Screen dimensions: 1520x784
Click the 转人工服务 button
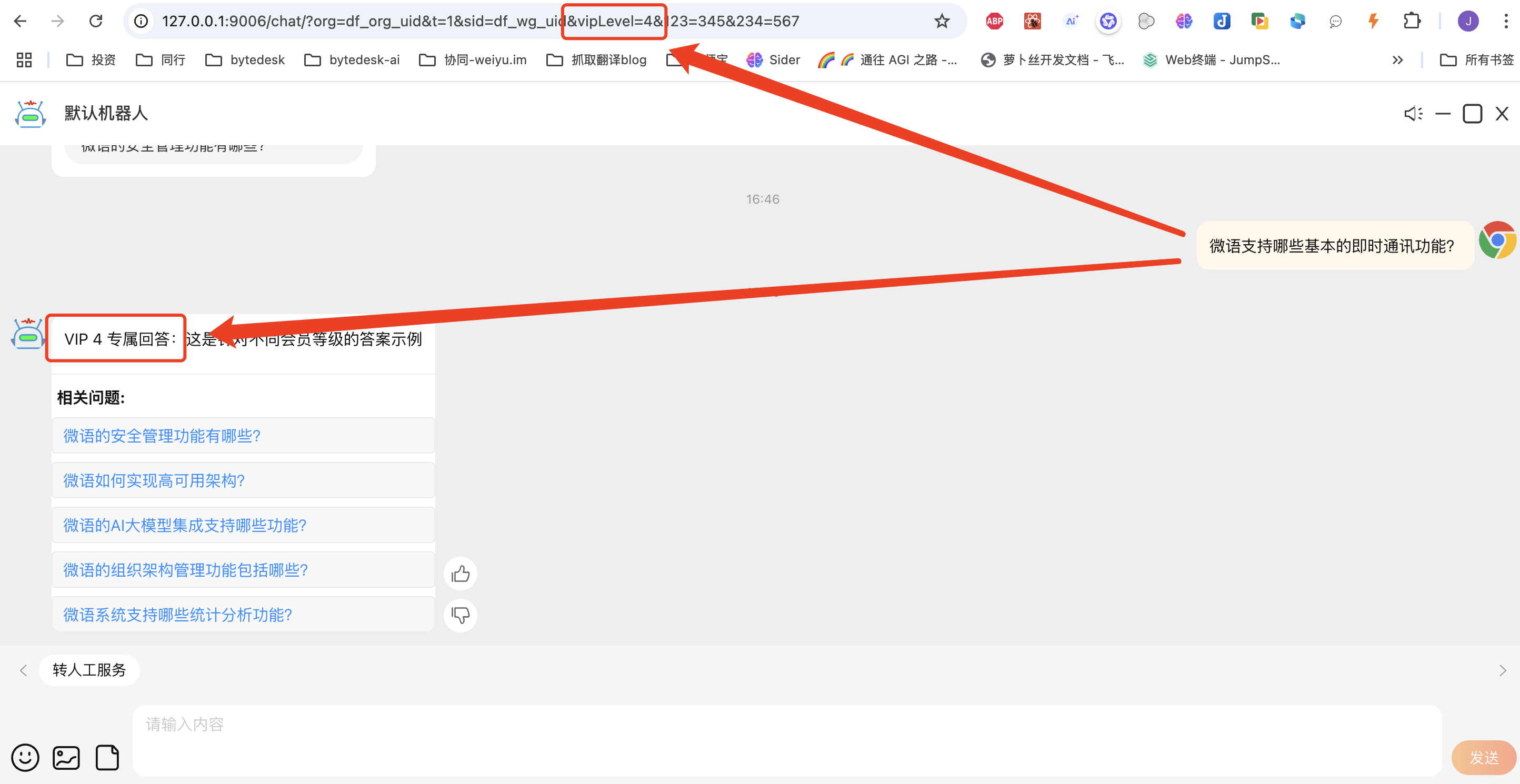coord(89,670)
